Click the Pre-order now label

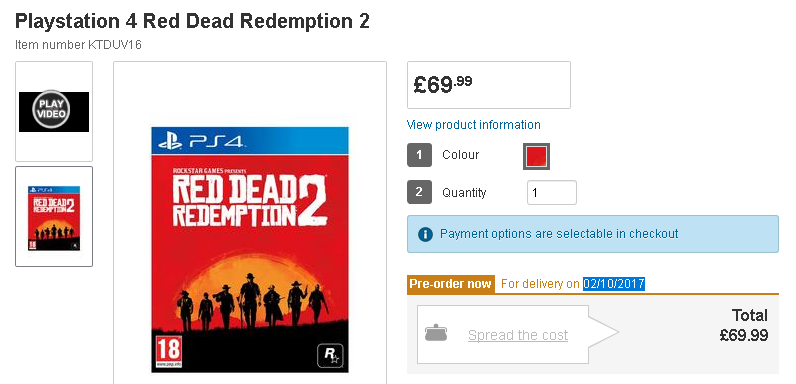pyautogui.click(x=450, y=284)
